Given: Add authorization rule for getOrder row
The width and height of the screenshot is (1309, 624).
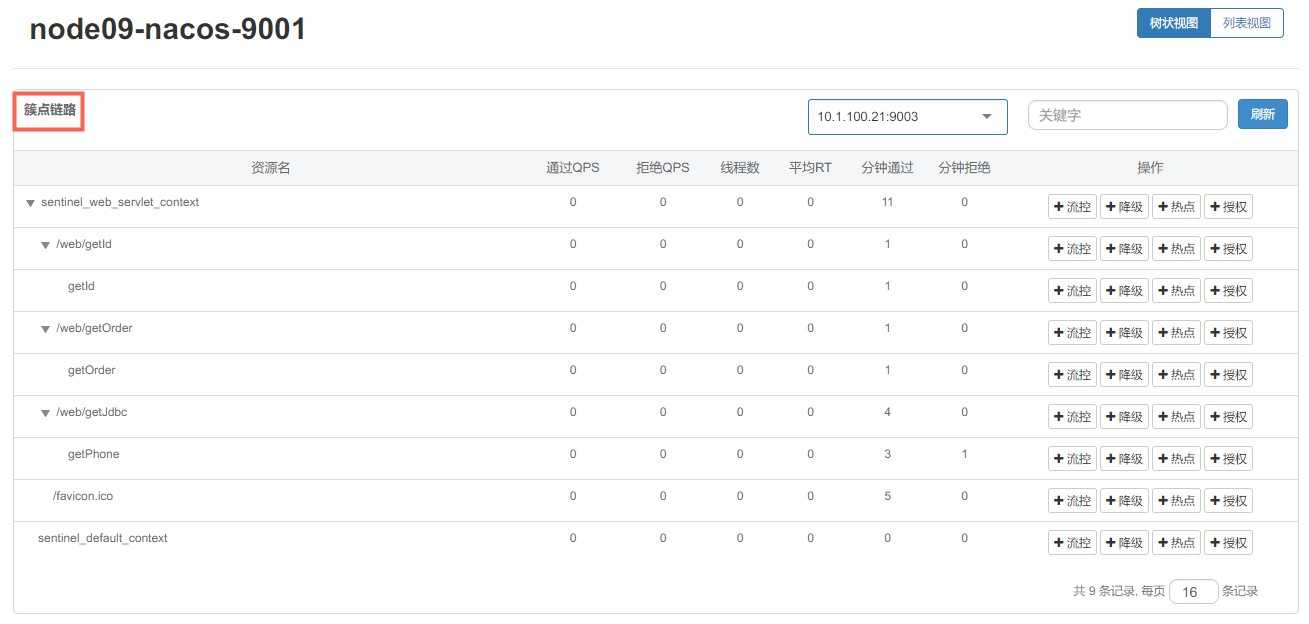Looking at the screenshot, I should tap(1228, 375).
